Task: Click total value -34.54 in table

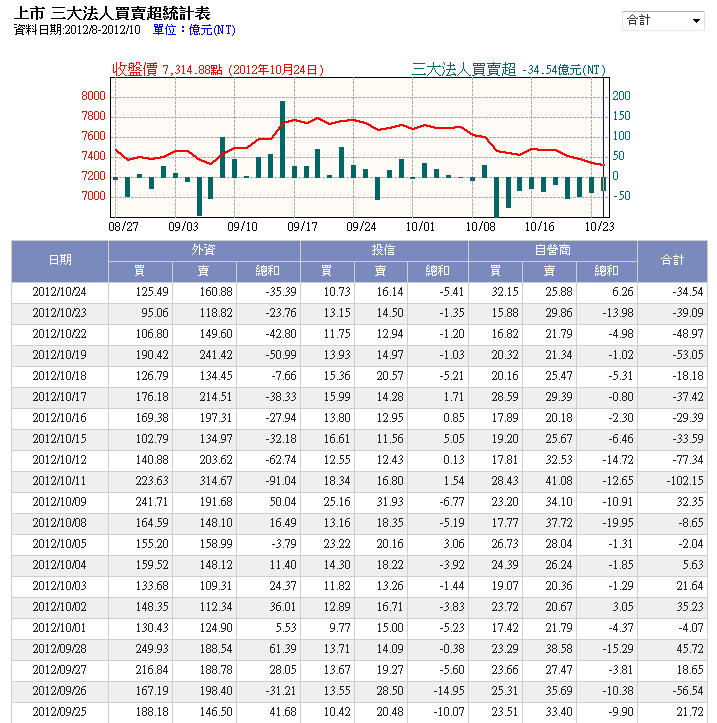Action: 687,292
